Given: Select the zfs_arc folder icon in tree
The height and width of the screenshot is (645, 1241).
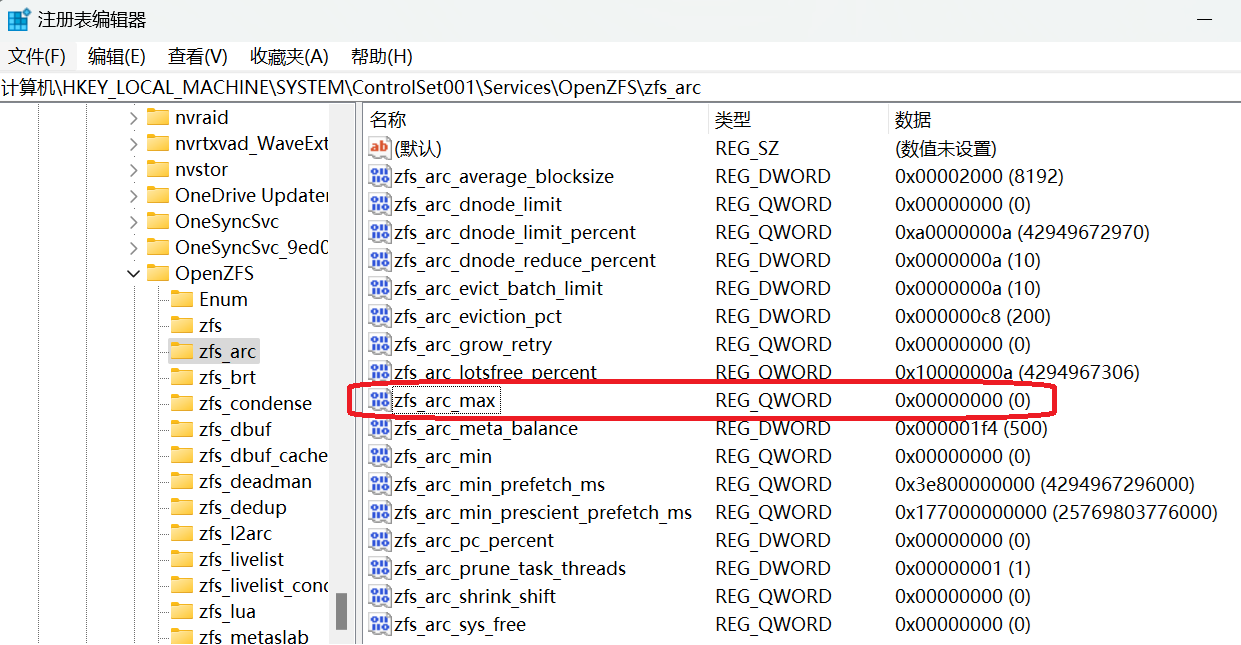Looking at the screenshot, I should coord(182,352).
